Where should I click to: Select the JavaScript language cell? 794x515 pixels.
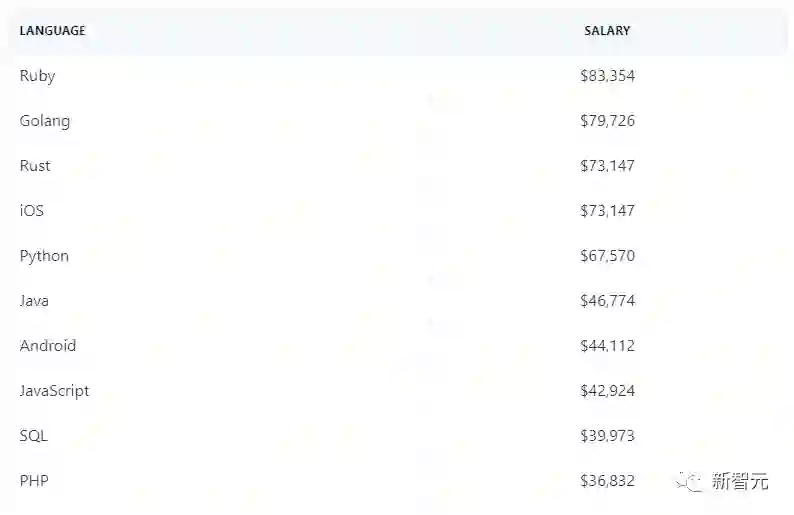55,391
